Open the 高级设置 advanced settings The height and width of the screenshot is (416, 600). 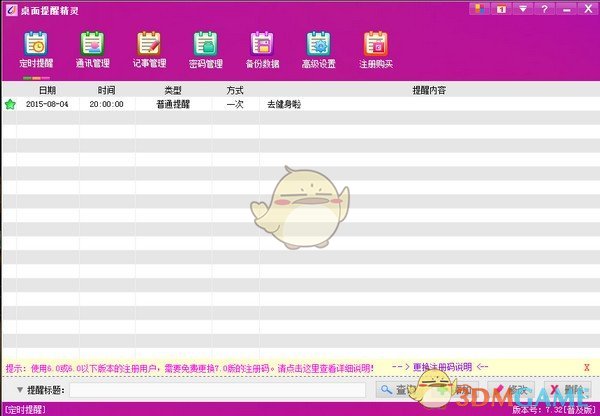[x=319, y=48]
